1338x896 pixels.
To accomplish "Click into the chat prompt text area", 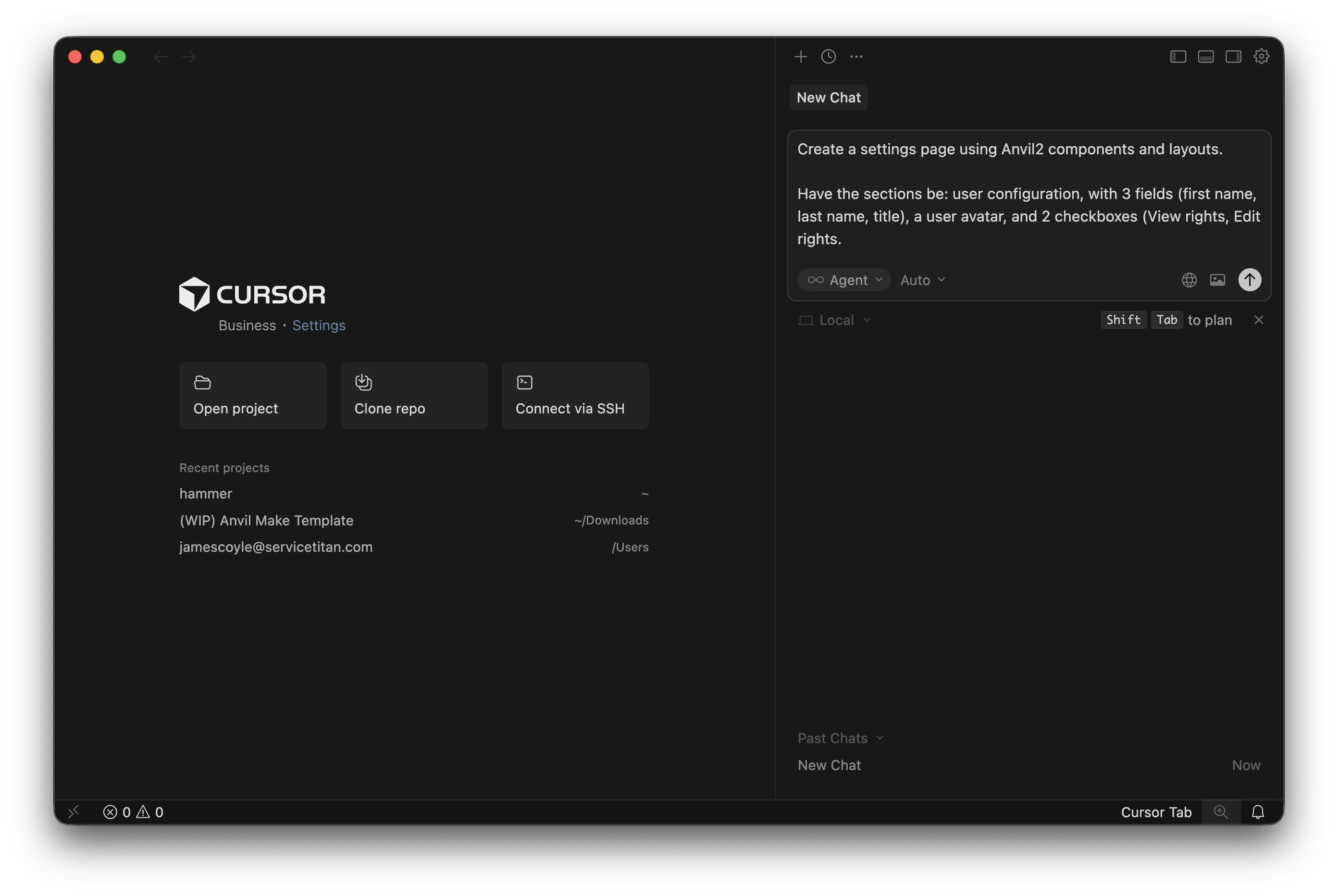I will [x=1029, y=194].
